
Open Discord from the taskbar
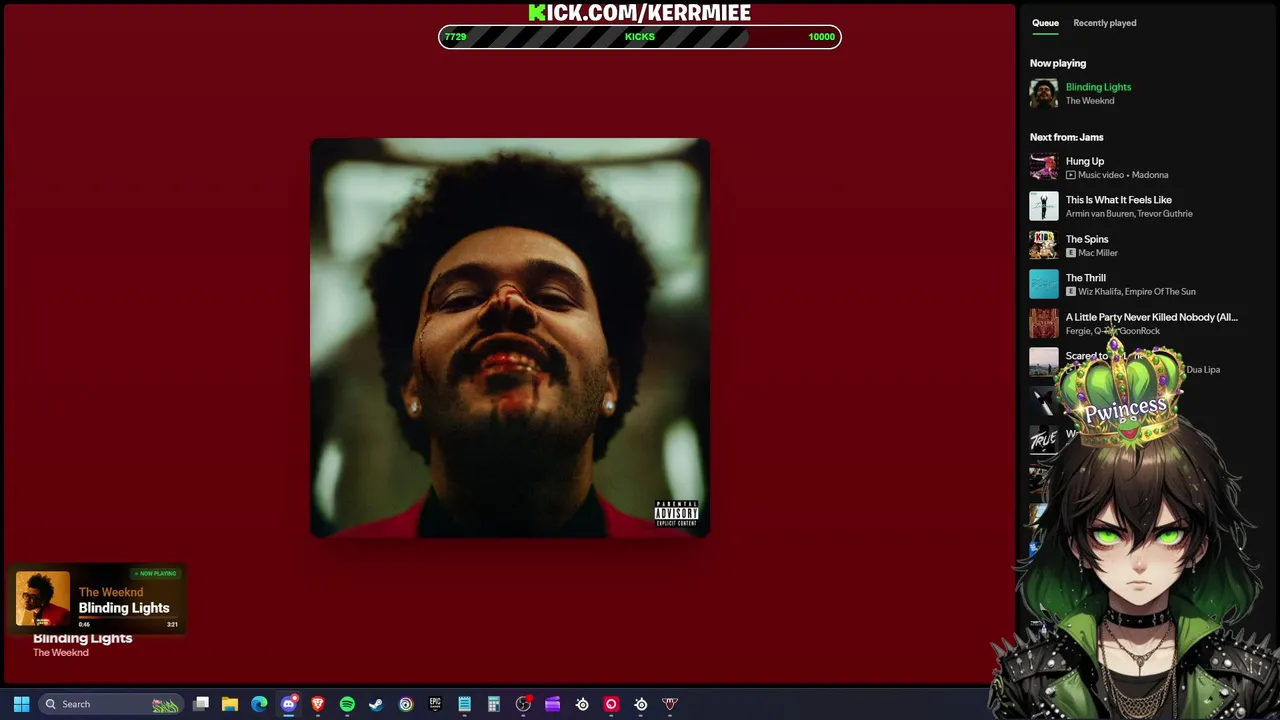point(289,704)
